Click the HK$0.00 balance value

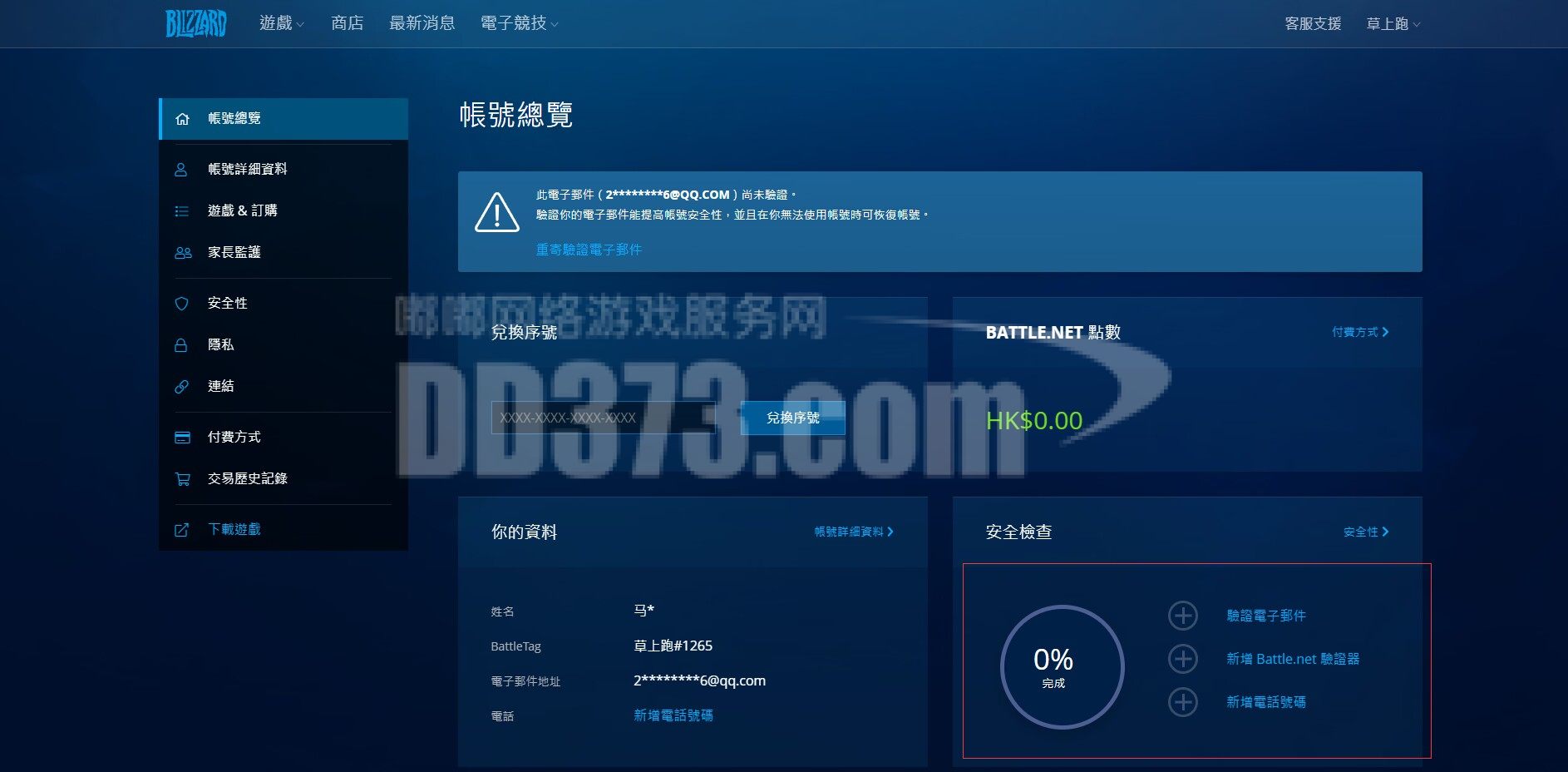1034,421
